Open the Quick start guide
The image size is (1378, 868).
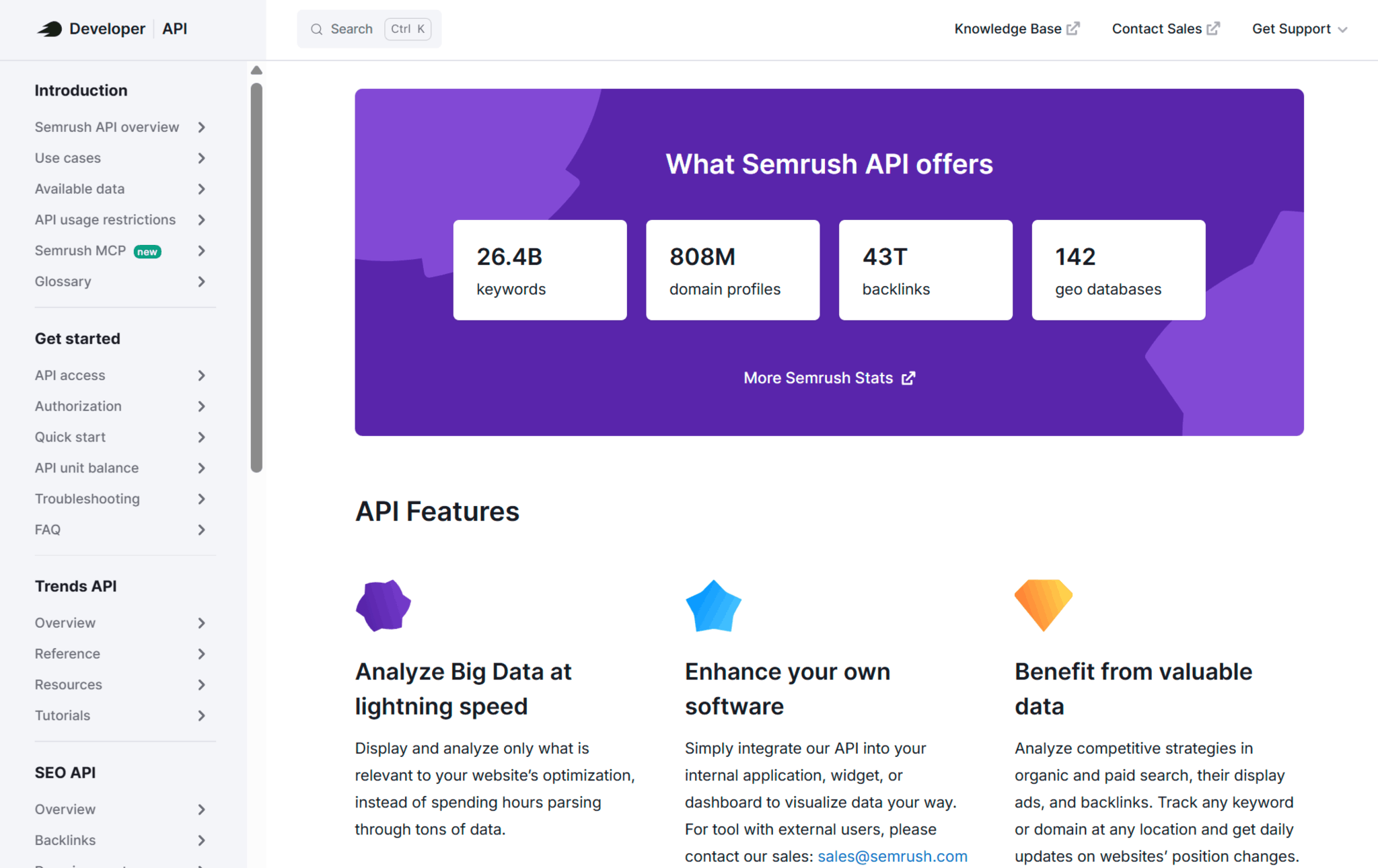pos(70,437)
